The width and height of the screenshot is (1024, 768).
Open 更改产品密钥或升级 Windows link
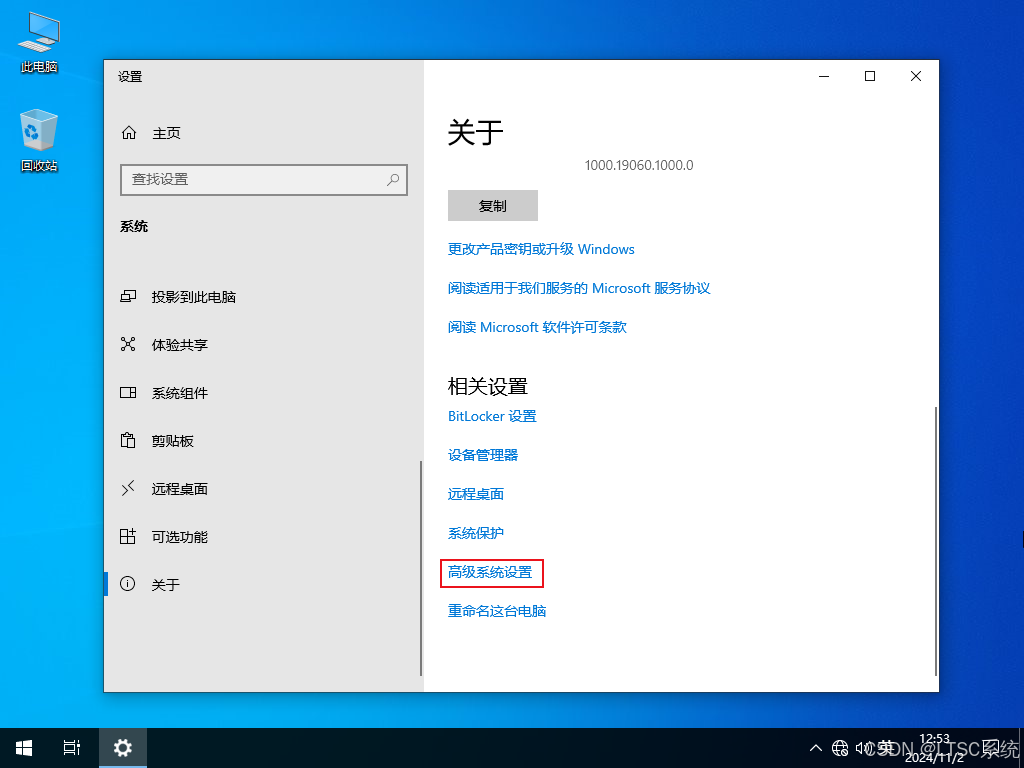coord(541,249)
